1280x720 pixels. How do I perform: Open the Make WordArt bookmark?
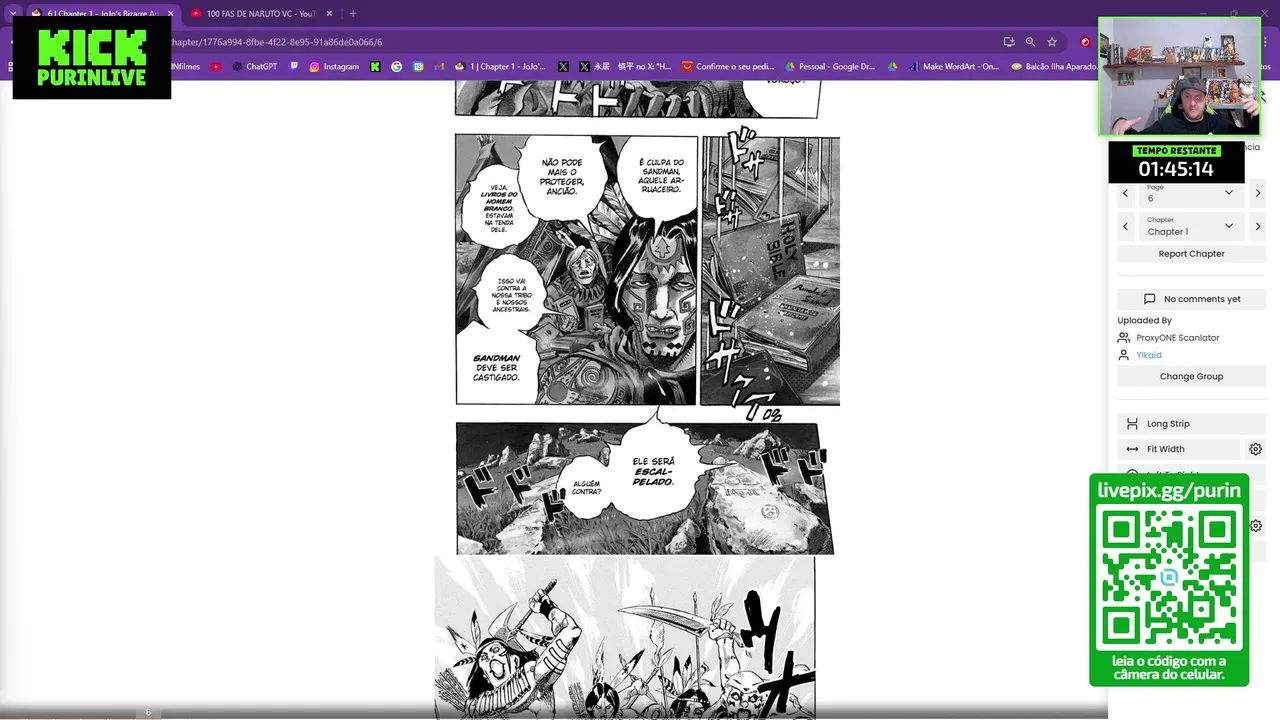(954, 67)
